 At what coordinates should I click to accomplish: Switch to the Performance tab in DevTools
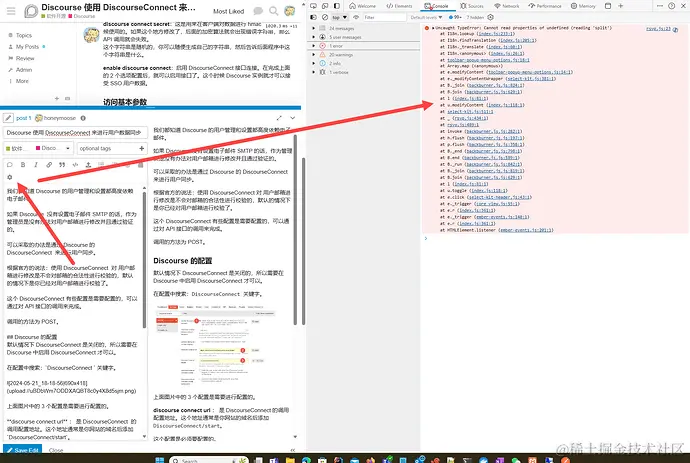(x=545, y=6)
